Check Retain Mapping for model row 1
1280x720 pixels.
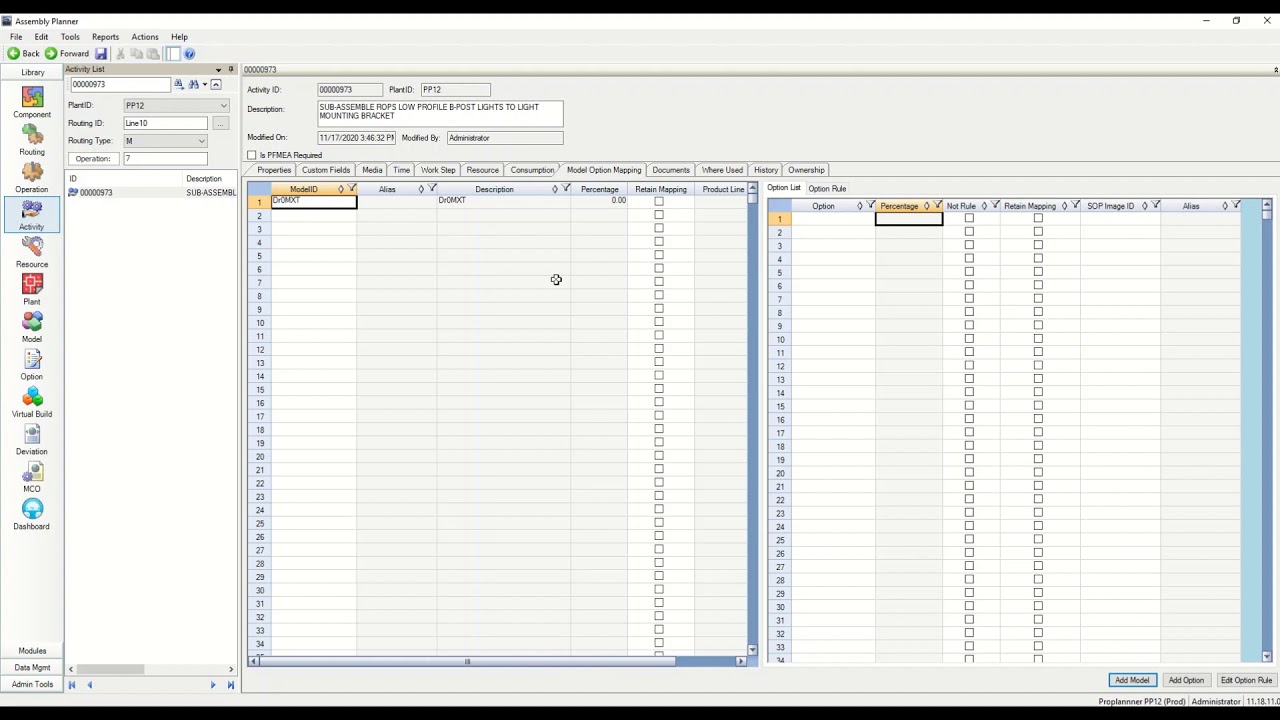[658, 202]
